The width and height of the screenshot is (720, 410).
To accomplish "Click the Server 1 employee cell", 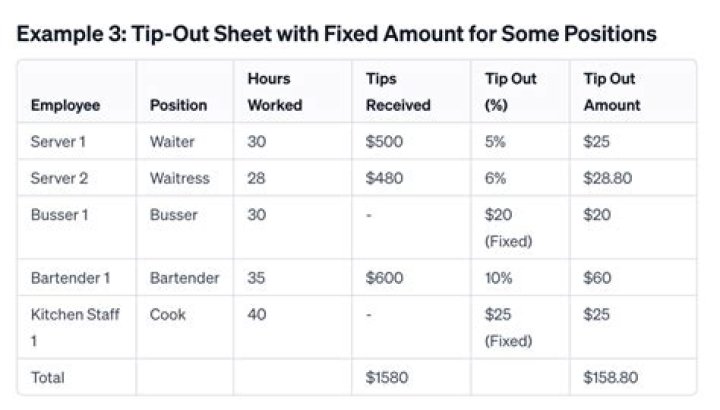I will 58,142.
